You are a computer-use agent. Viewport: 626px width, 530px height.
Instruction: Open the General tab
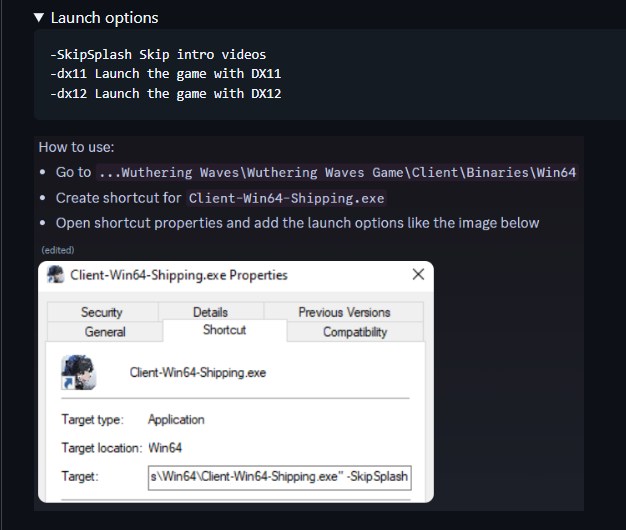105,332
